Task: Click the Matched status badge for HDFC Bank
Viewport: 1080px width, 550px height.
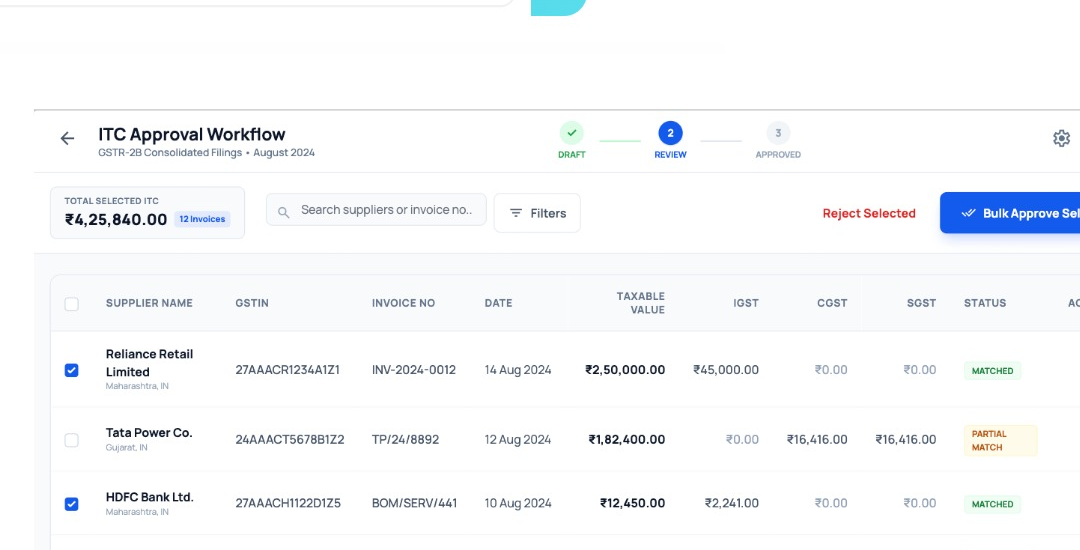Action: (x=993, y=504)
